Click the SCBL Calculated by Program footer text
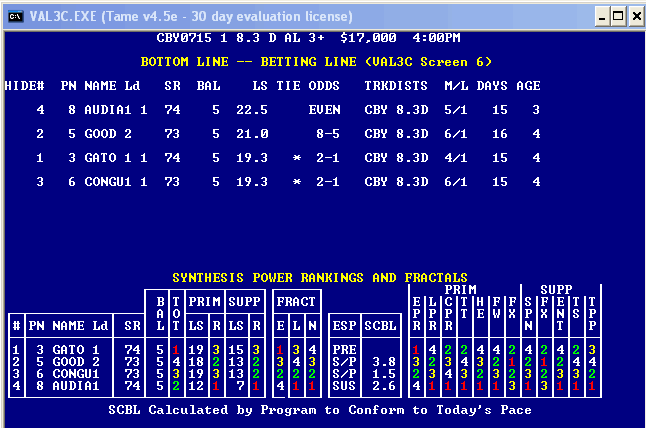 click(320, 410)
